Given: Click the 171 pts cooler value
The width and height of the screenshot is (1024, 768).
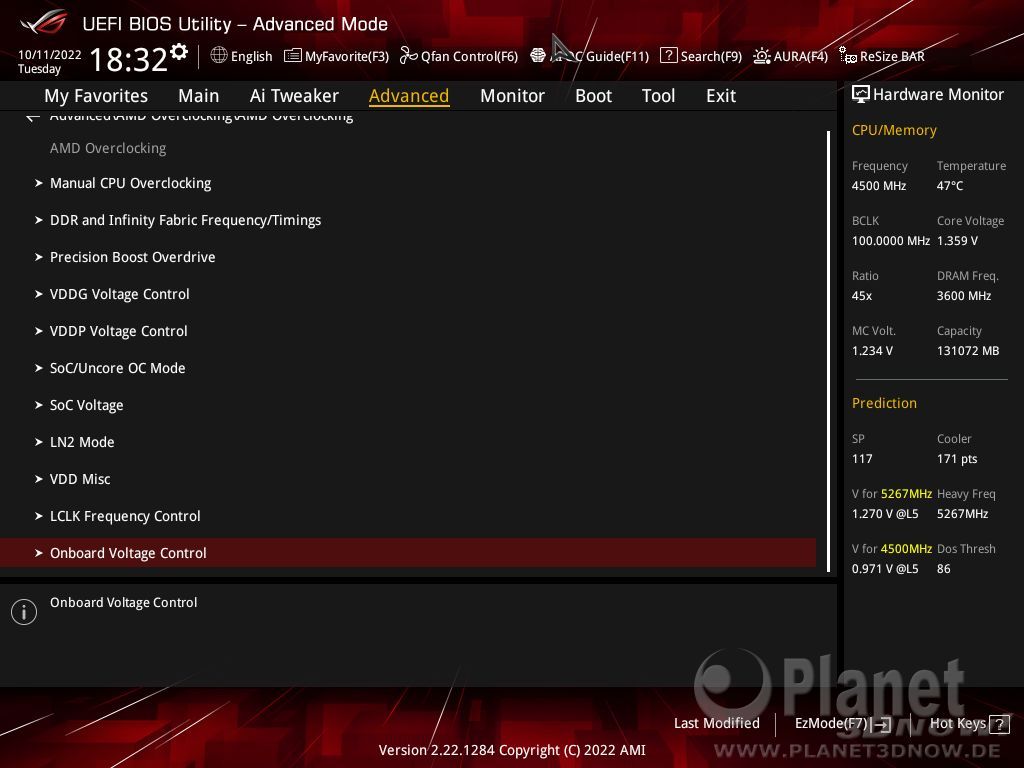Looking at the screenshot, I should [957, 459].
